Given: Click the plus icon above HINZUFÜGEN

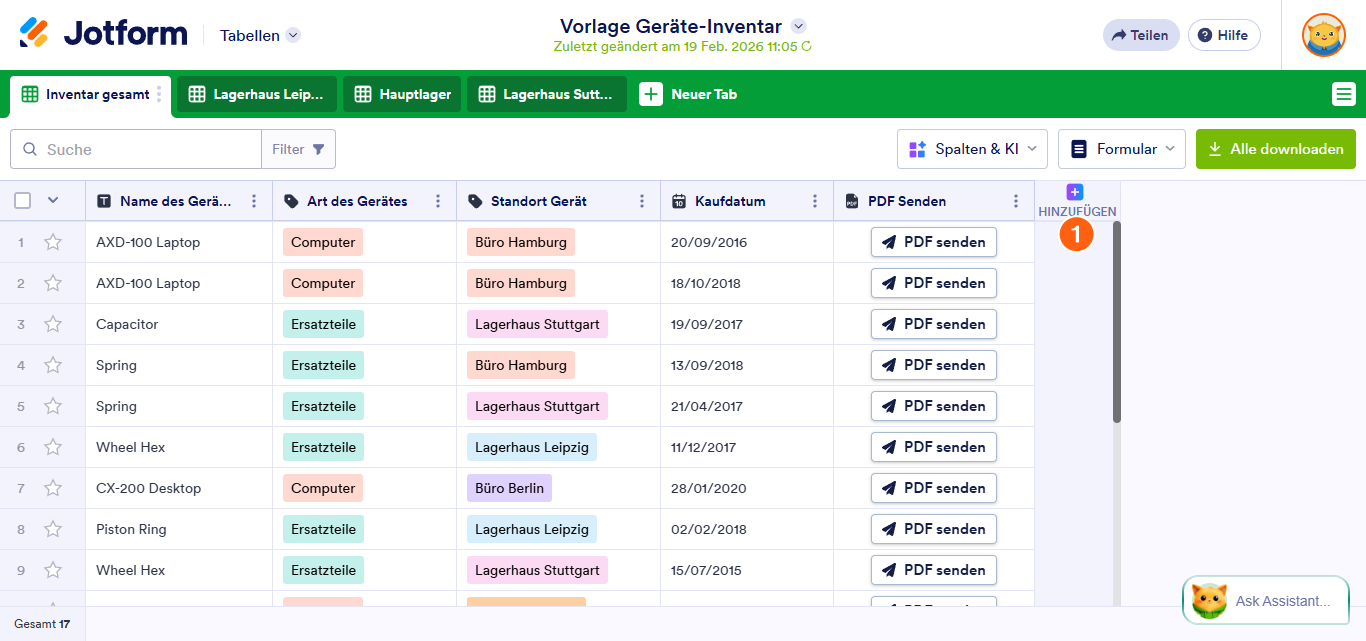Looking at the screenshot, I should pyautogui.click(x=1074, y=190).
